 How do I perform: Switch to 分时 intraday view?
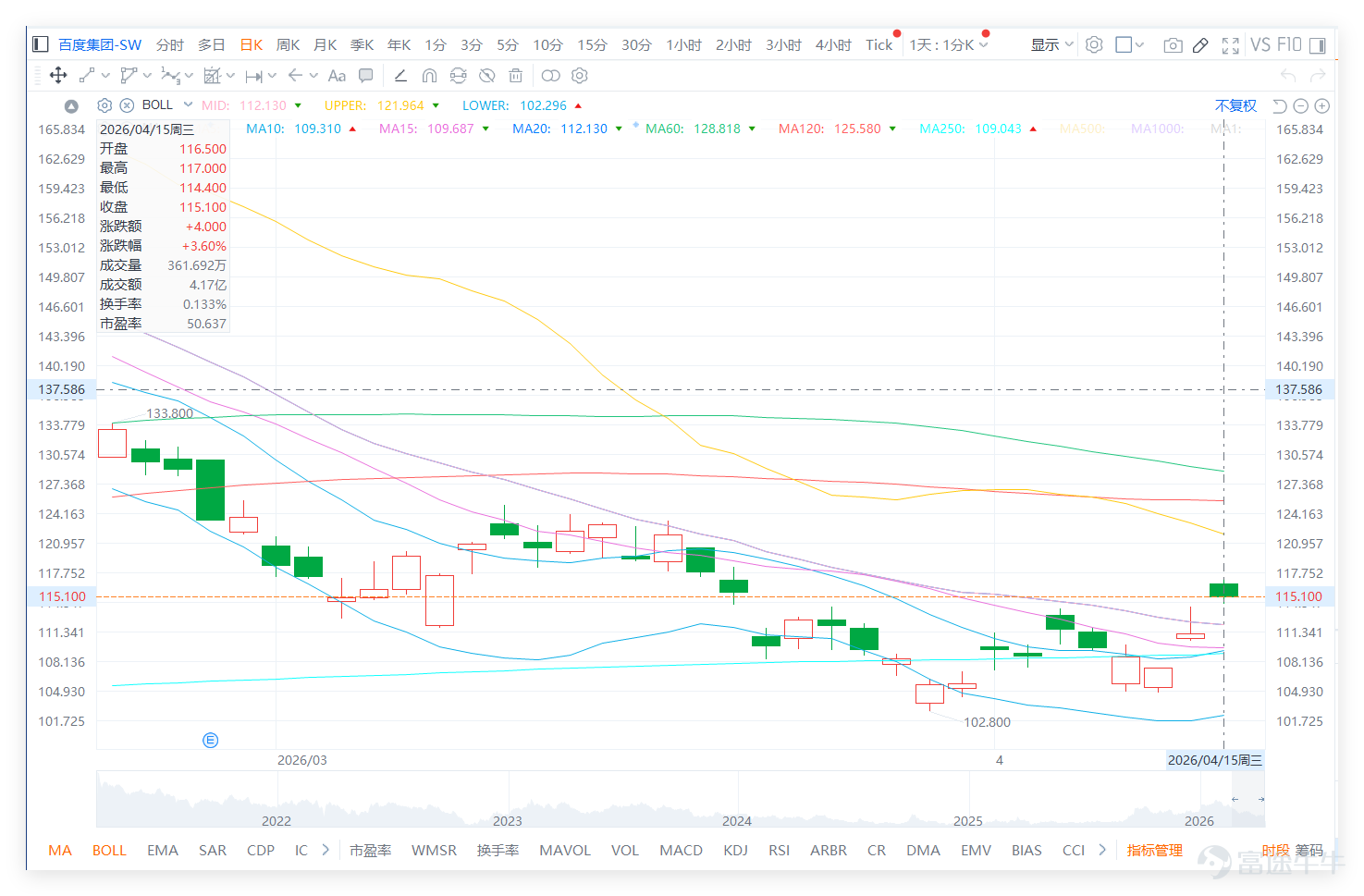coord(170,44)
